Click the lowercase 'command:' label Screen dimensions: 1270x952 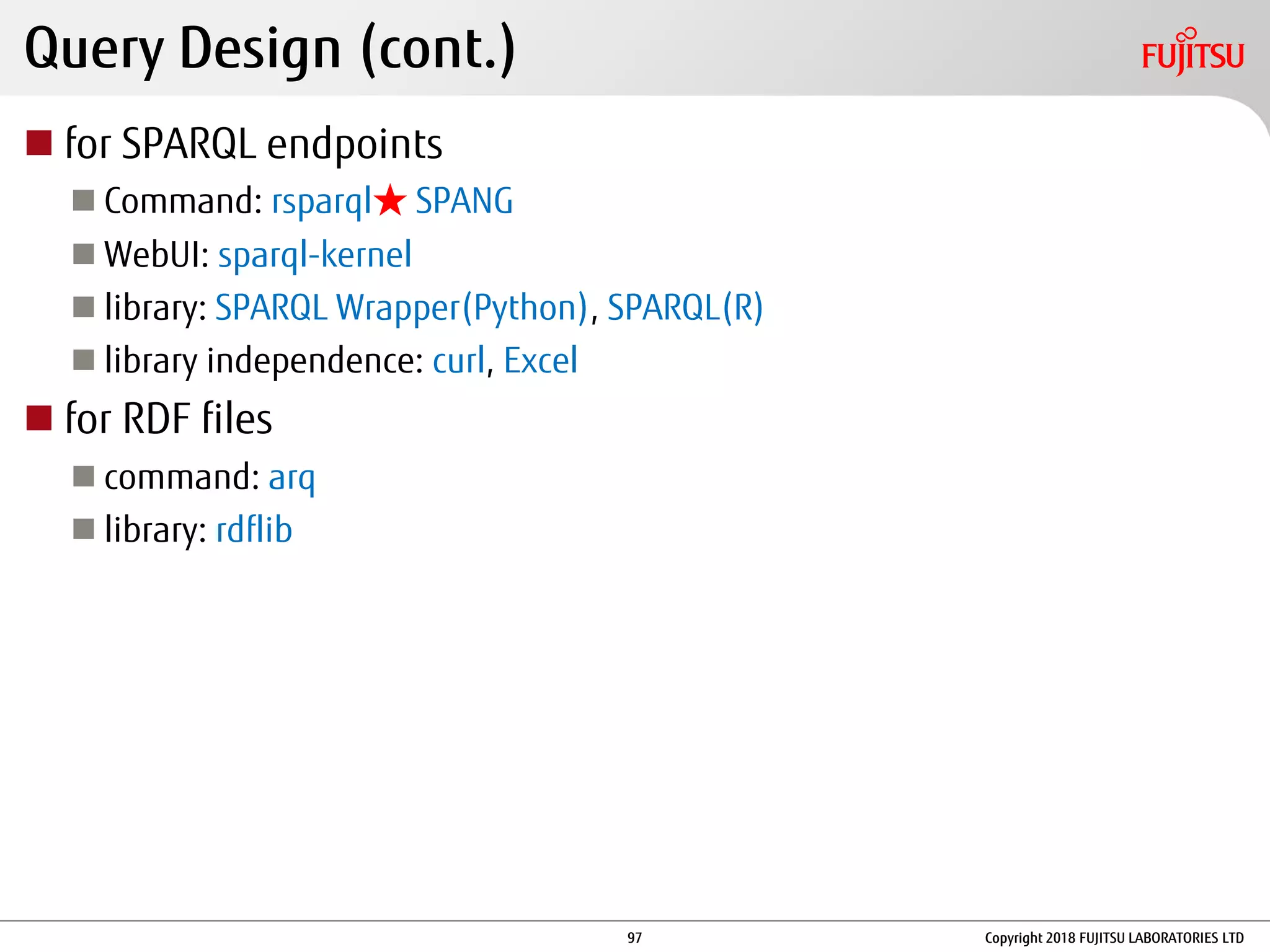pos(182,477)
